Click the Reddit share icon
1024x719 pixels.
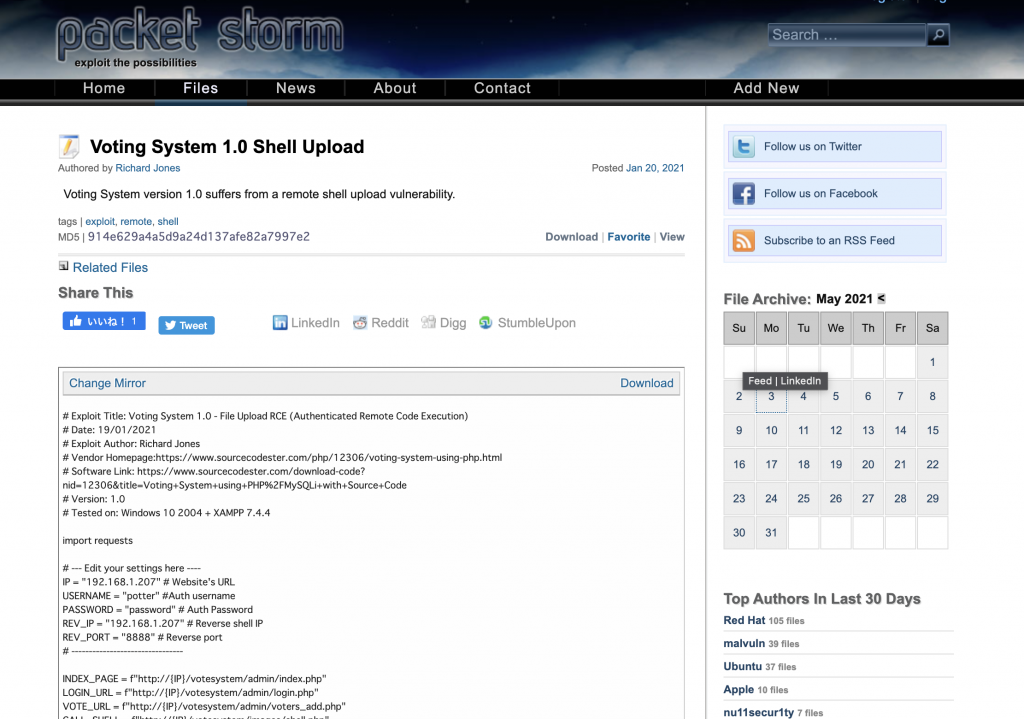pyautogui.click(x=360, y=323)
